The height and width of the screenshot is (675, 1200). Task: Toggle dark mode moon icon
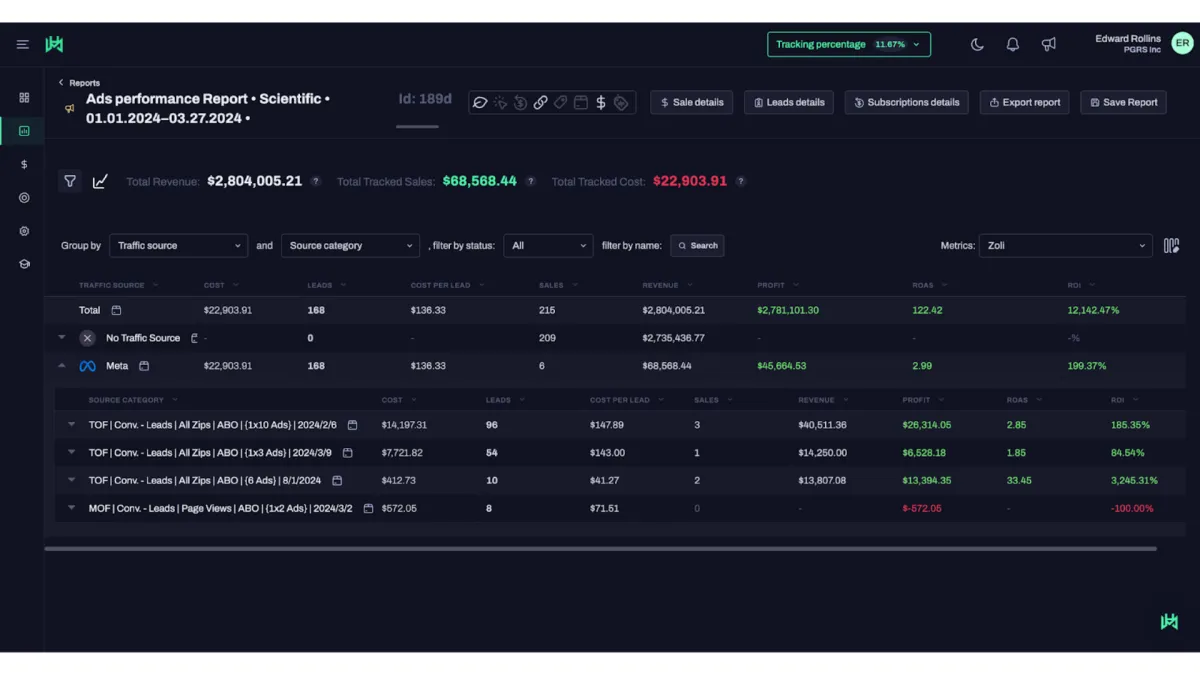977,44
